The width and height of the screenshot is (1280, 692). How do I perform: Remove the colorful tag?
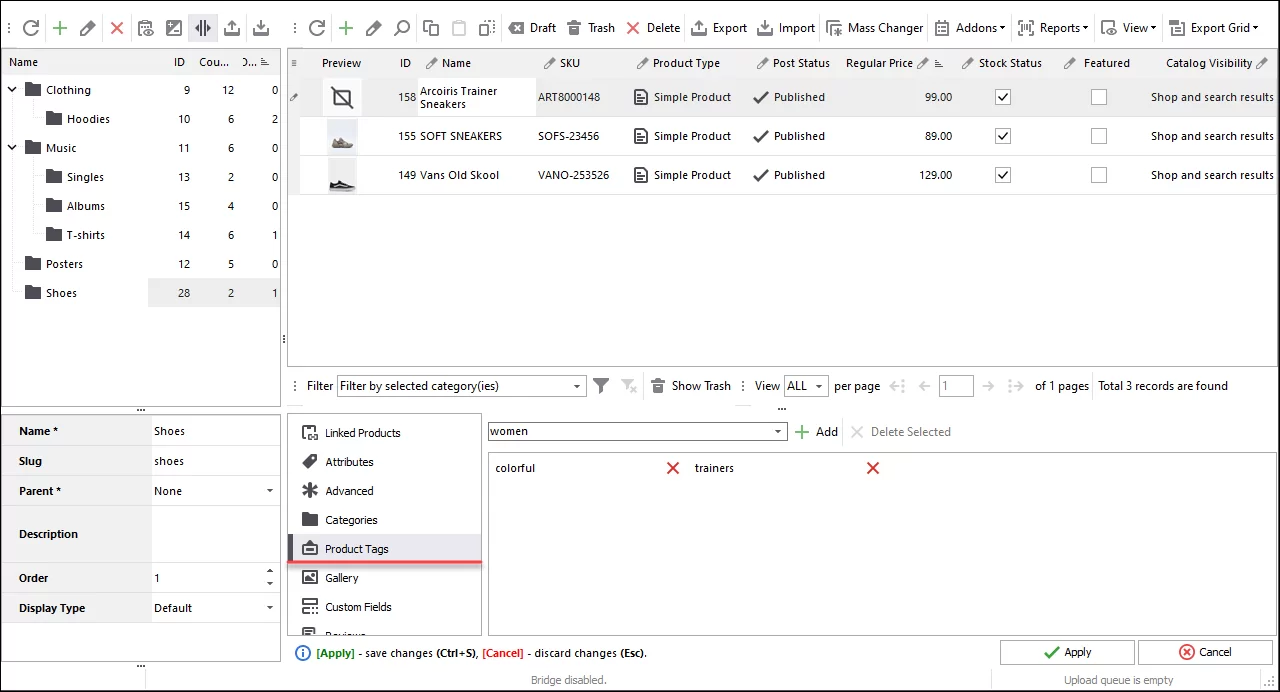pos(672,467)
